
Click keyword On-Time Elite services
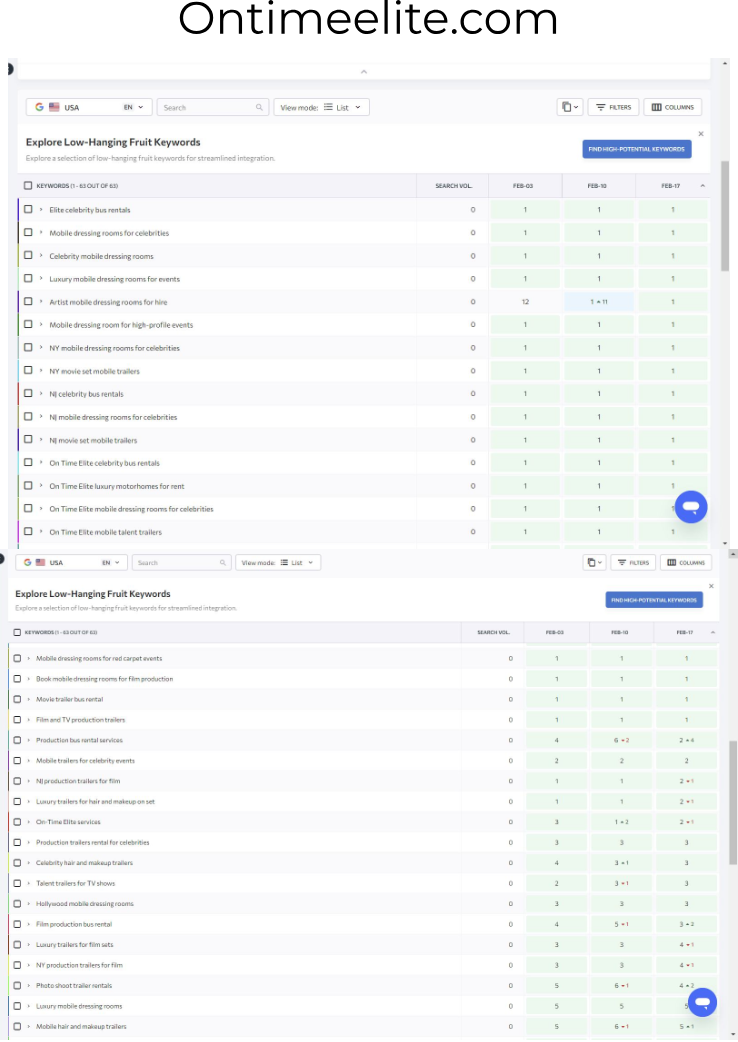tap(68, 822)
